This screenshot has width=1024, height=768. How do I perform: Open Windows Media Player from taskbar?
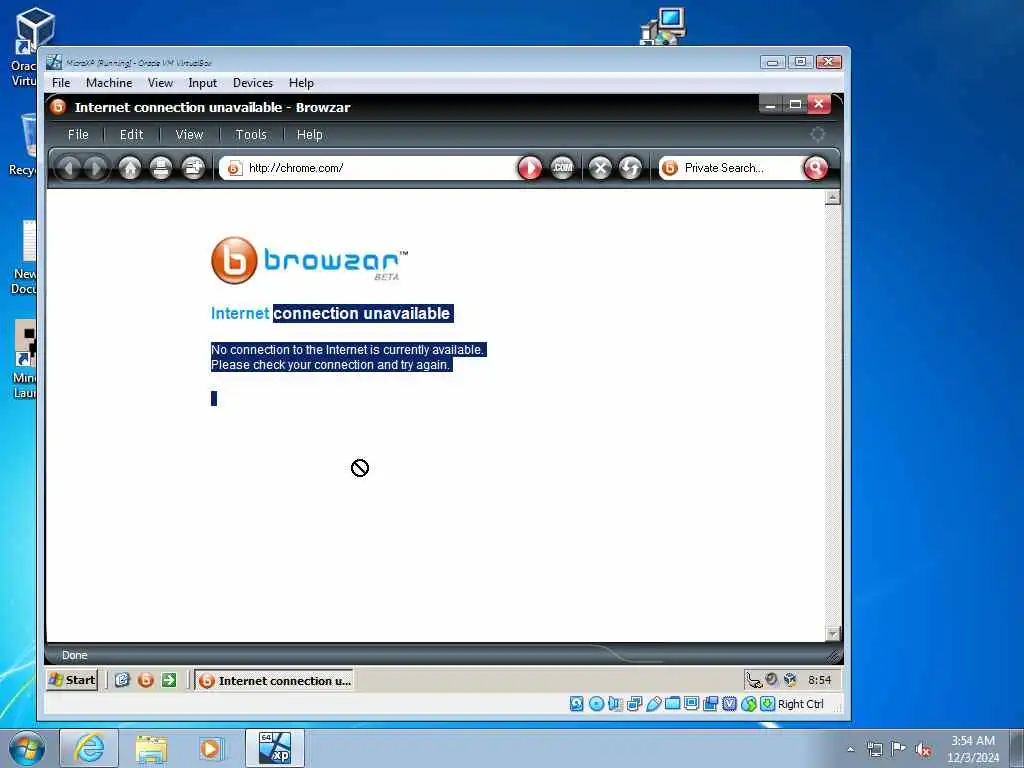[x=211, y=748]
